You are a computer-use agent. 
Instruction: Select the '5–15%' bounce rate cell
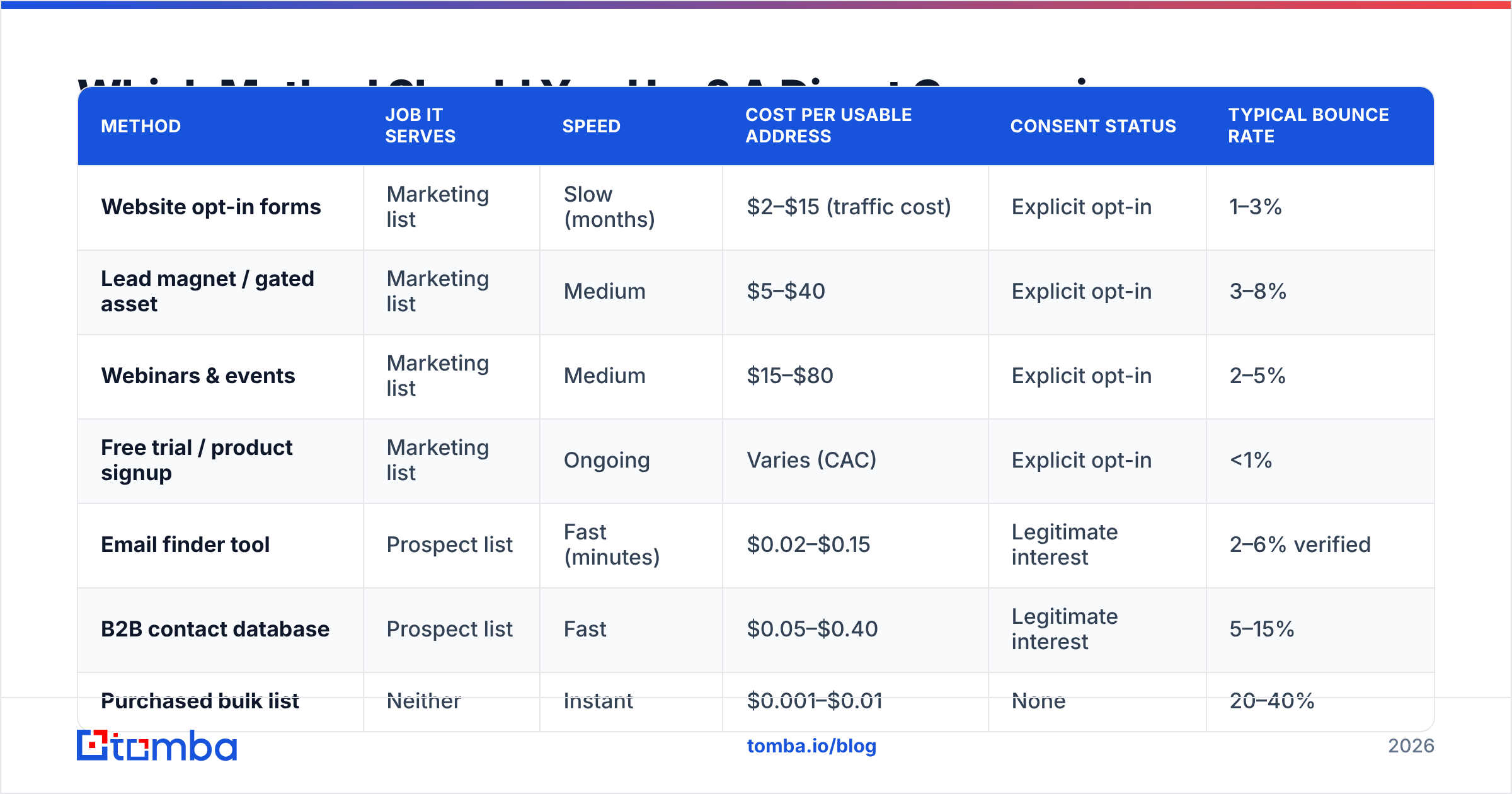point(1320,630)
